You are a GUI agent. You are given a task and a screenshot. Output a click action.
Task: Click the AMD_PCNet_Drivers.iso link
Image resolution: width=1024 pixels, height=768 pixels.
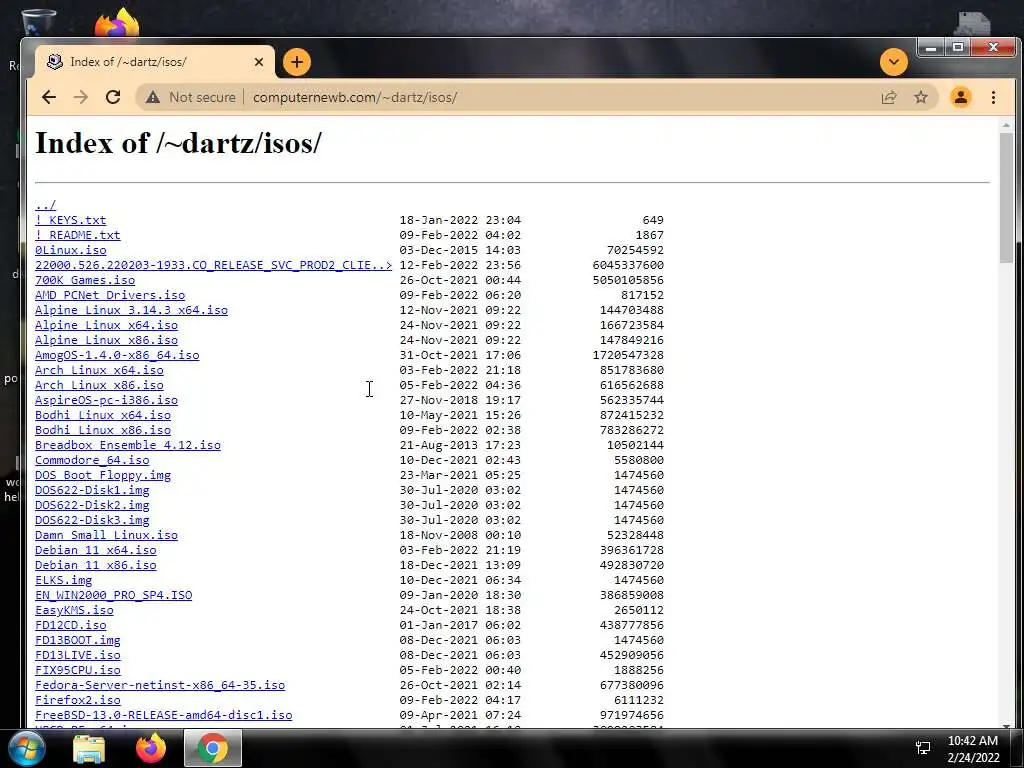(110, 295)
